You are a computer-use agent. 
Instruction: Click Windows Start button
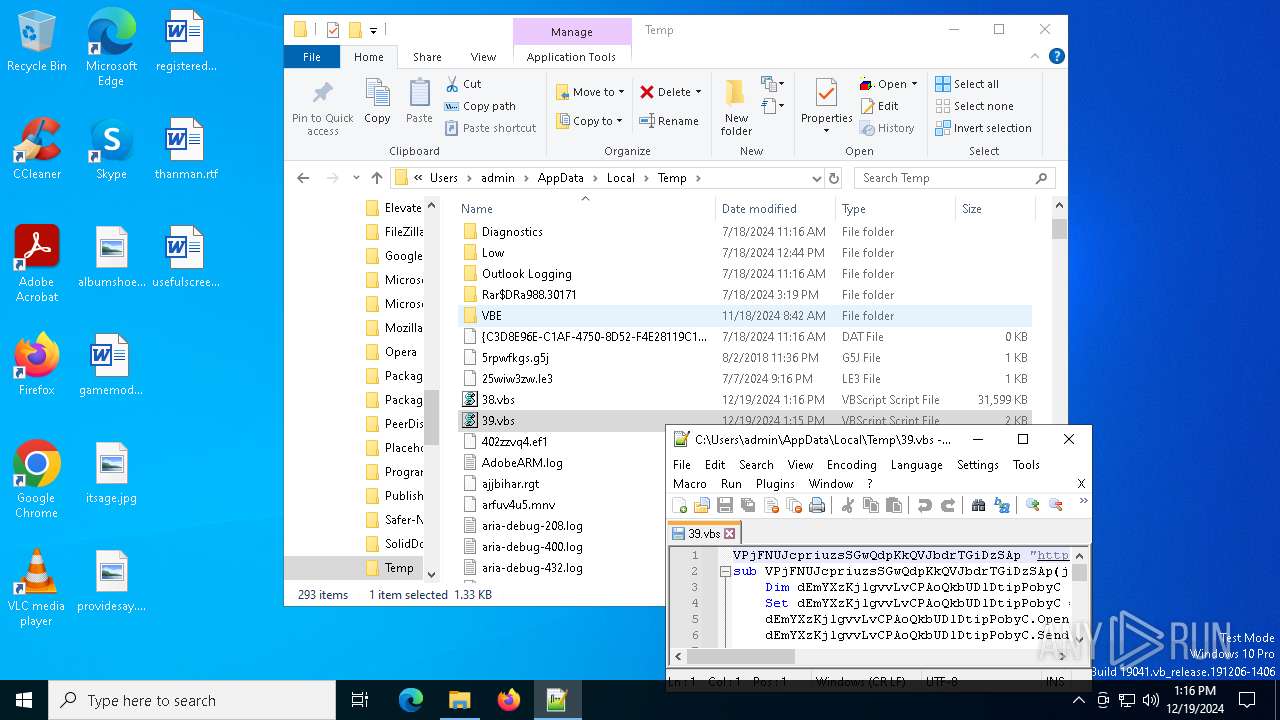(x=24, y=700)
